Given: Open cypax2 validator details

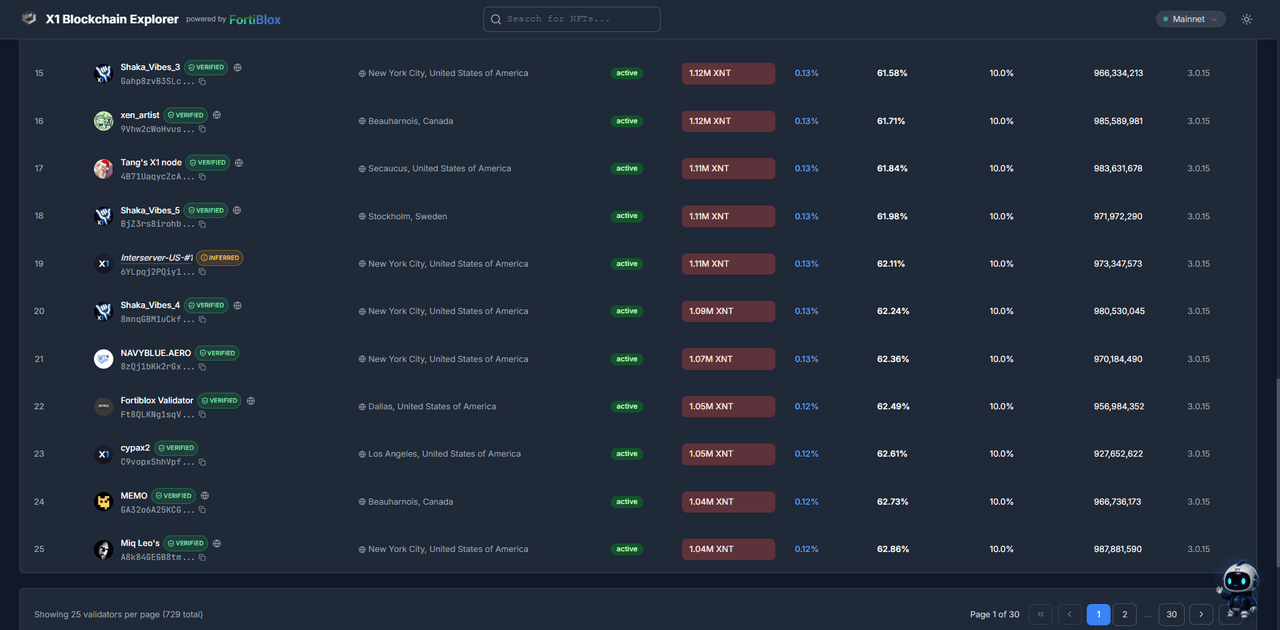Looking at the screenshot, I should [x=135, y=448].
